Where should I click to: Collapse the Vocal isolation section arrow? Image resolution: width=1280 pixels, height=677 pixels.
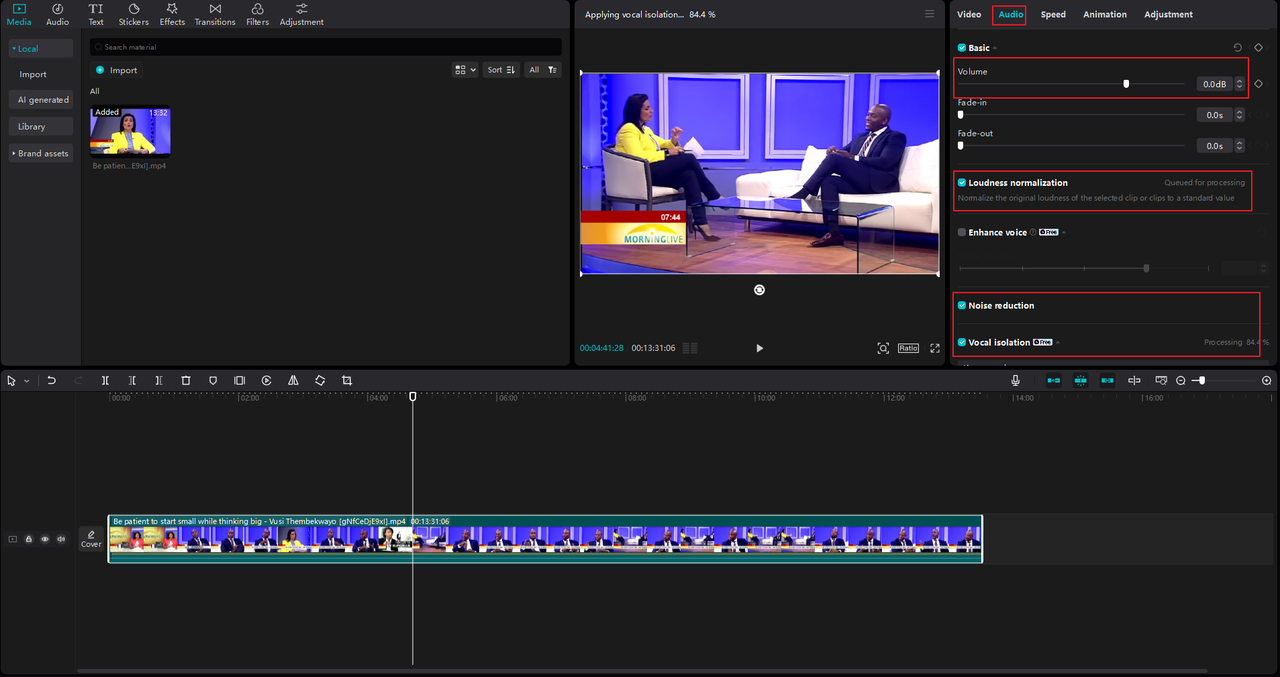tap(1058, 343)
